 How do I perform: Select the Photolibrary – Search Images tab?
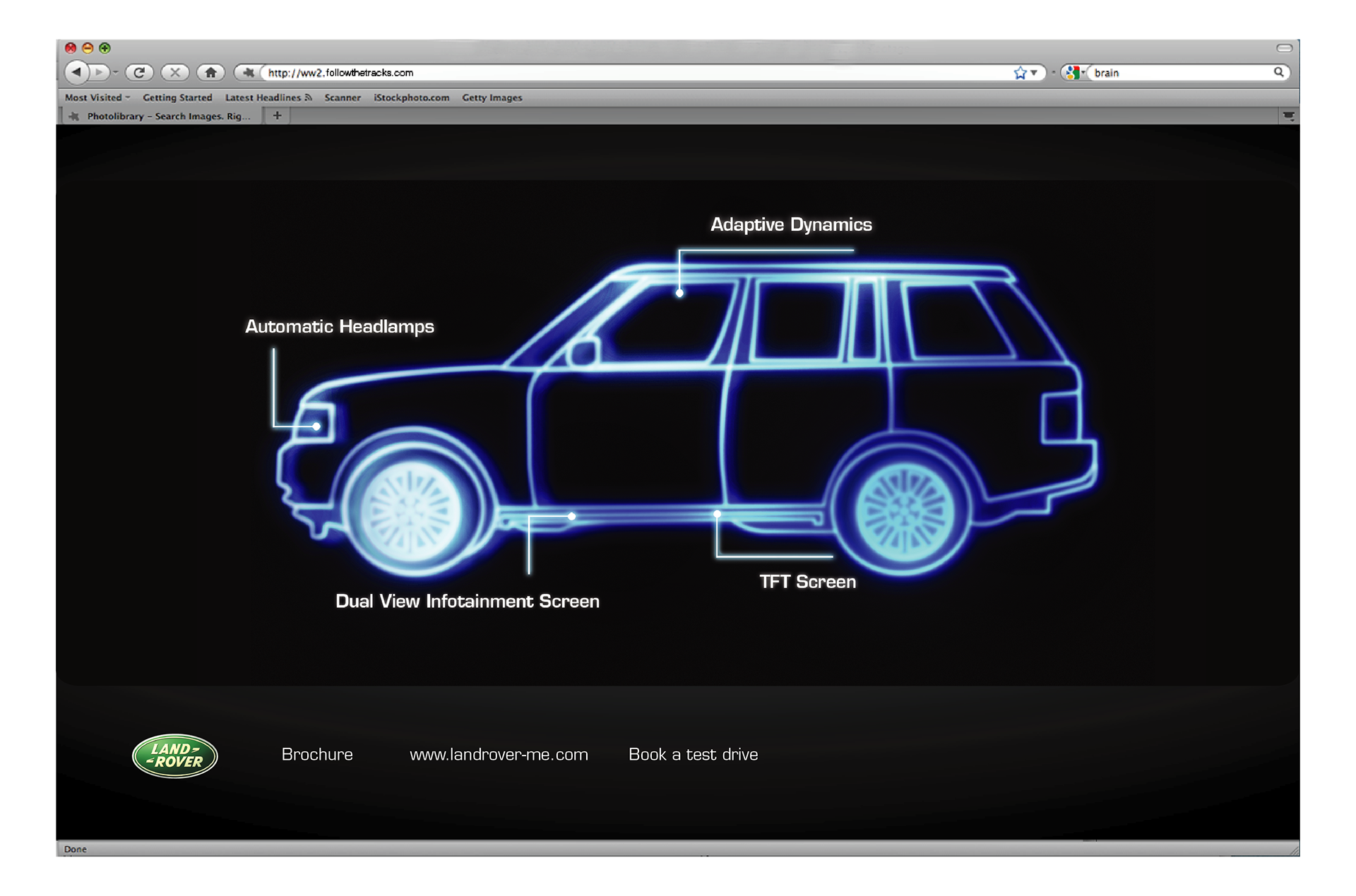(x=162, y=116)
